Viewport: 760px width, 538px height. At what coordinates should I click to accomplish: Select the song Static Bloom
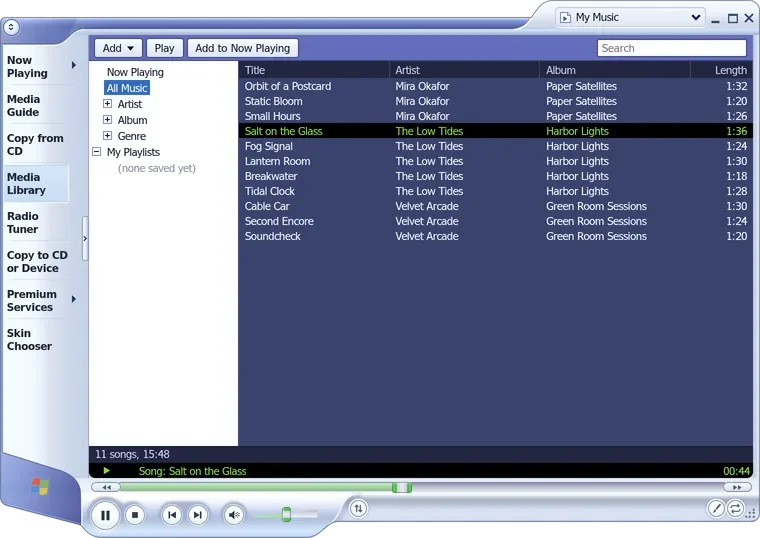[x=495, y=101]
